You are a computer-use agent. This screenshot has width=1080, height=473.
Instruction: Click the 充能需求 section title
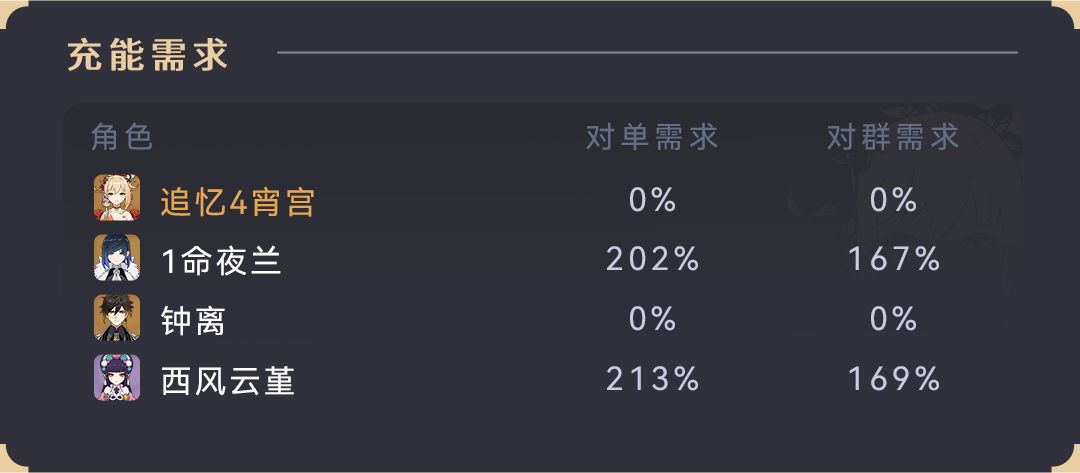pyautogui.click(x=148, y=54)
